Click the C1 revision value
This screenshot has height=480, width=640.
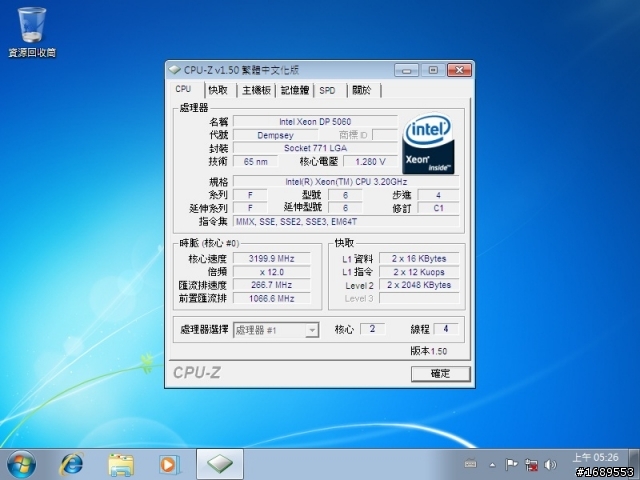(x=438, y=208)
